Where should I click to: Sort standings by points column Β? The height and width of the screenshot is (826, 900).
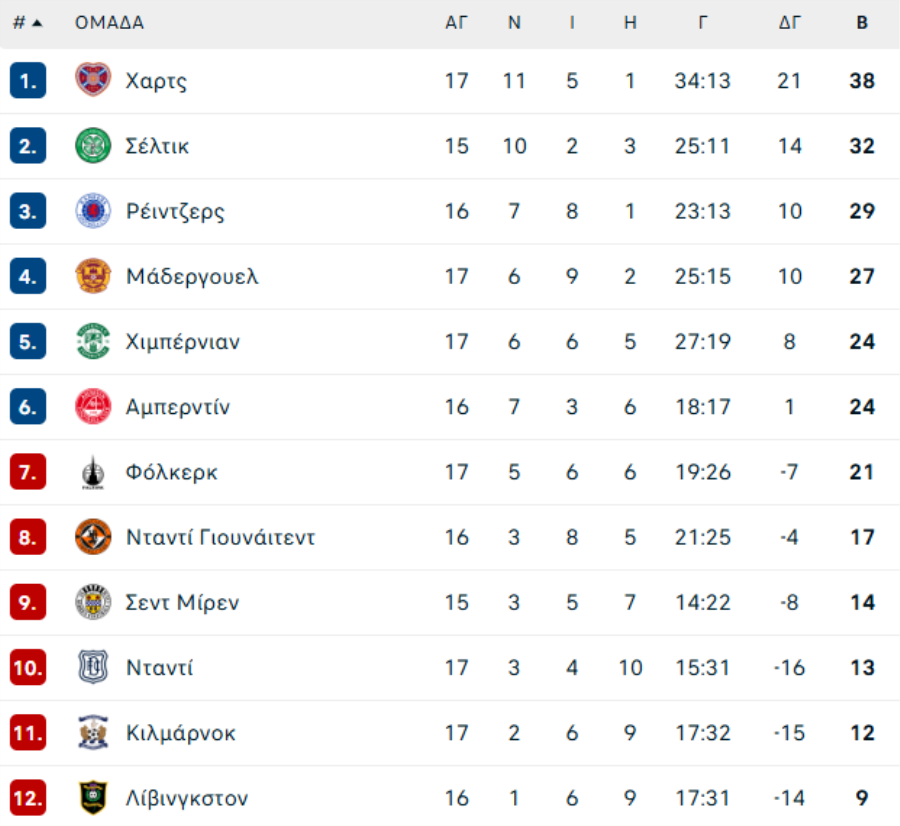click(861, 23)
